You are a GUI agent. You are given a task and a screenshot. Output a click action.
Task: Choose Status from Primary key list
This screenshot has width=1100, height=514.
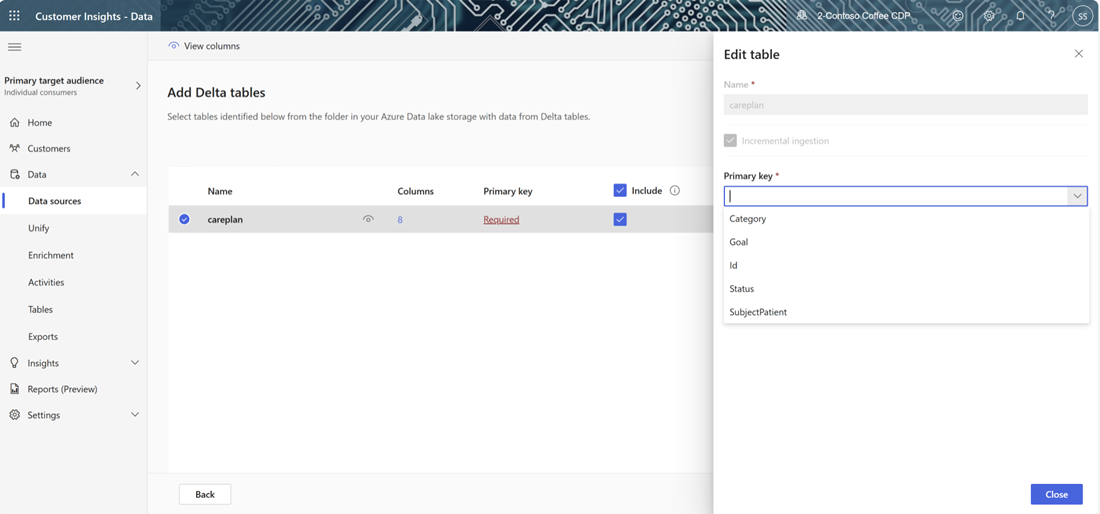(x=906, y=289)
